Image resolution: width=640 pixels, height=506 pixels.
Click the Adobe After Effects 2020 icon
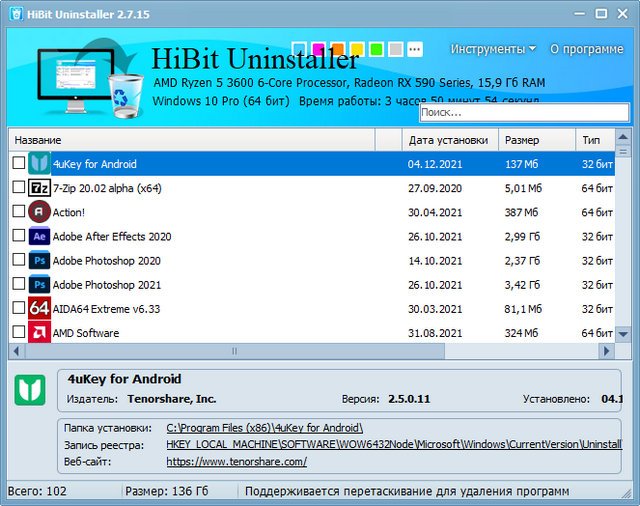pos(39,236)
